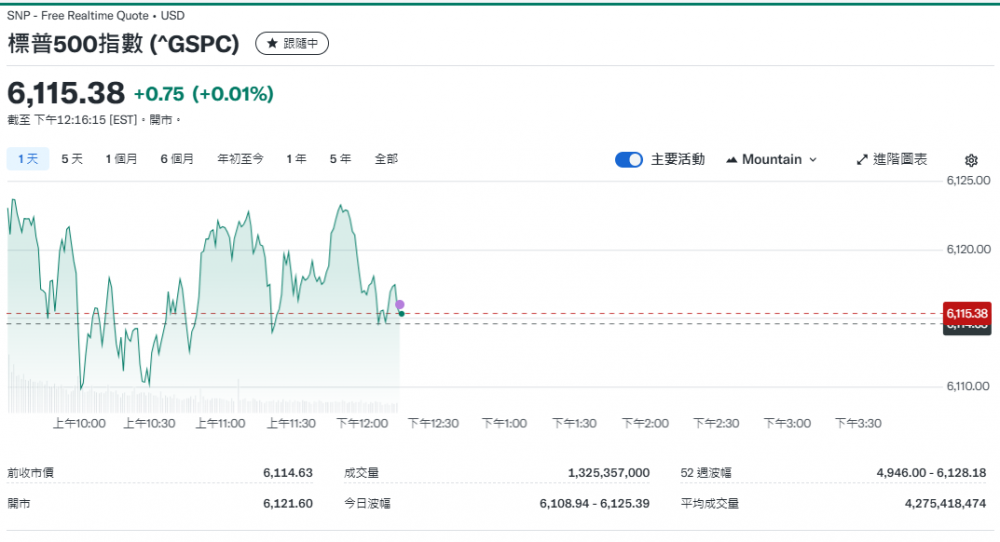The image size is (1000, 542).
Task: Click the 跟隨中 following button
Action: pyautogui.click(x=292, y=44)
